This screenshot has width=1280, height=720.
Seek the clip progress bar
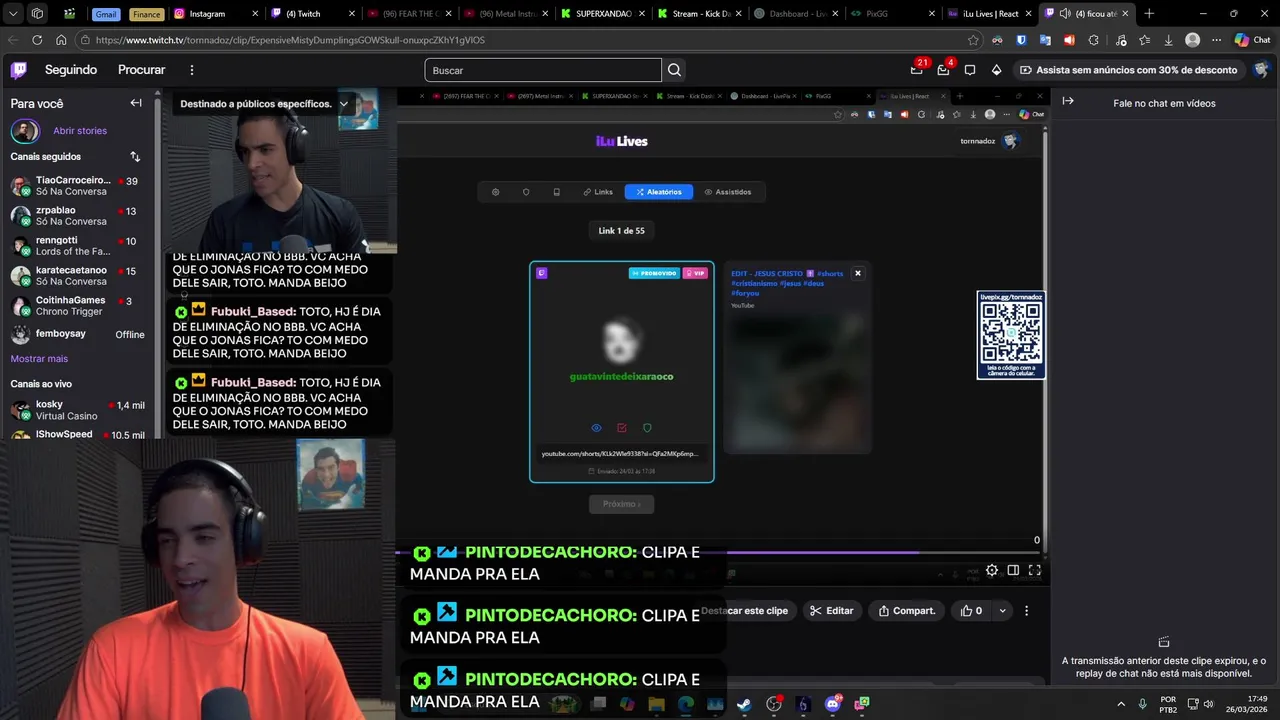(x=720, y=552)
